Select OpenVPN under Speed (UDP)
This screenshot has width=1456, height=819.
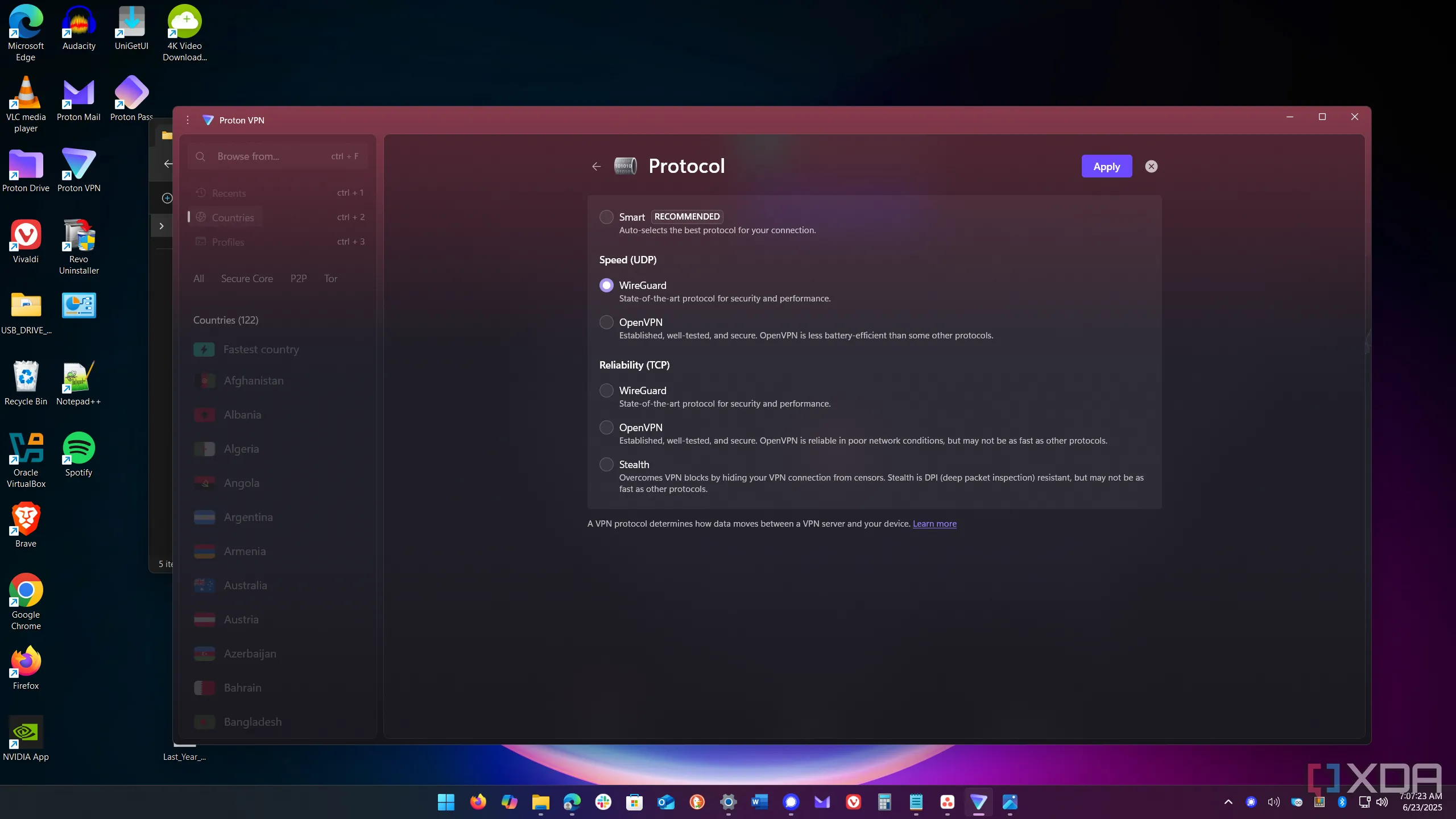pyautogui.click(x=606, y=322)
